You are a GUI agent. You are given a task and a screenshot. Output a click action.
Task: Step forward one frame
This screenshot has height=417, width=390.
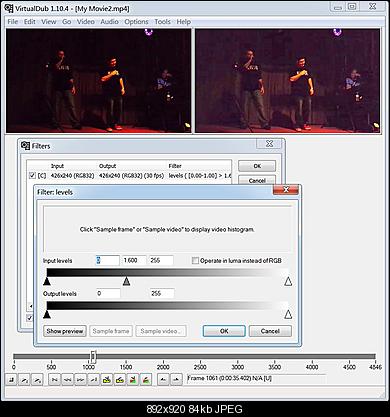tap(80, 379)
